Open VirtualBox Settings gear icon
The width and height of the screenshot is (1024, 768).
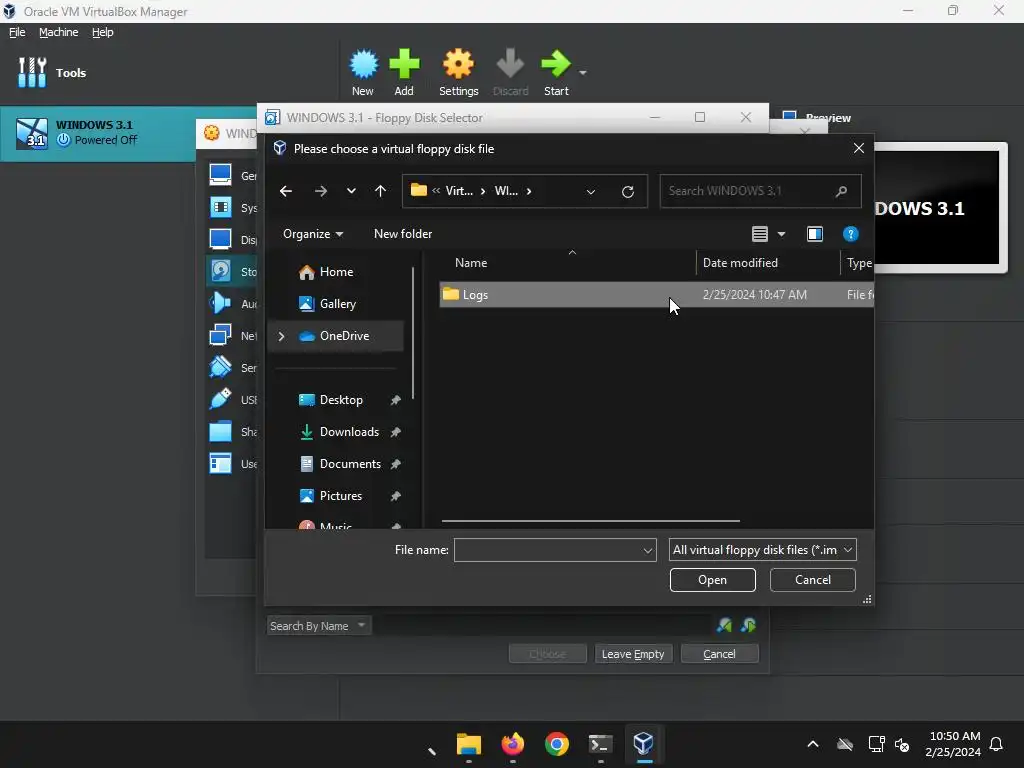(x=458, y=64)
